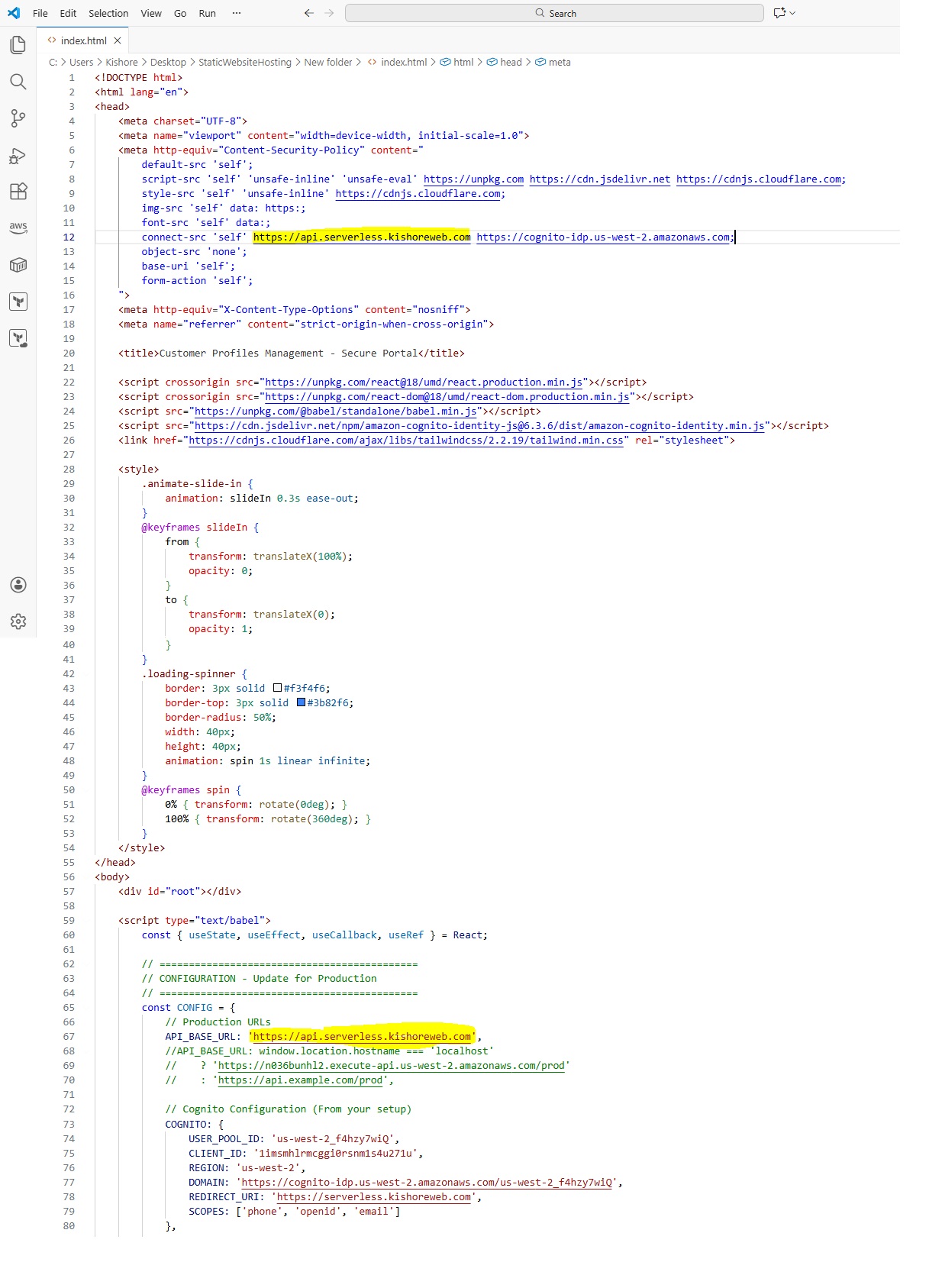Open the Search view in activity bar
This screenshot has width=929, height=1288.
point(18,82)
